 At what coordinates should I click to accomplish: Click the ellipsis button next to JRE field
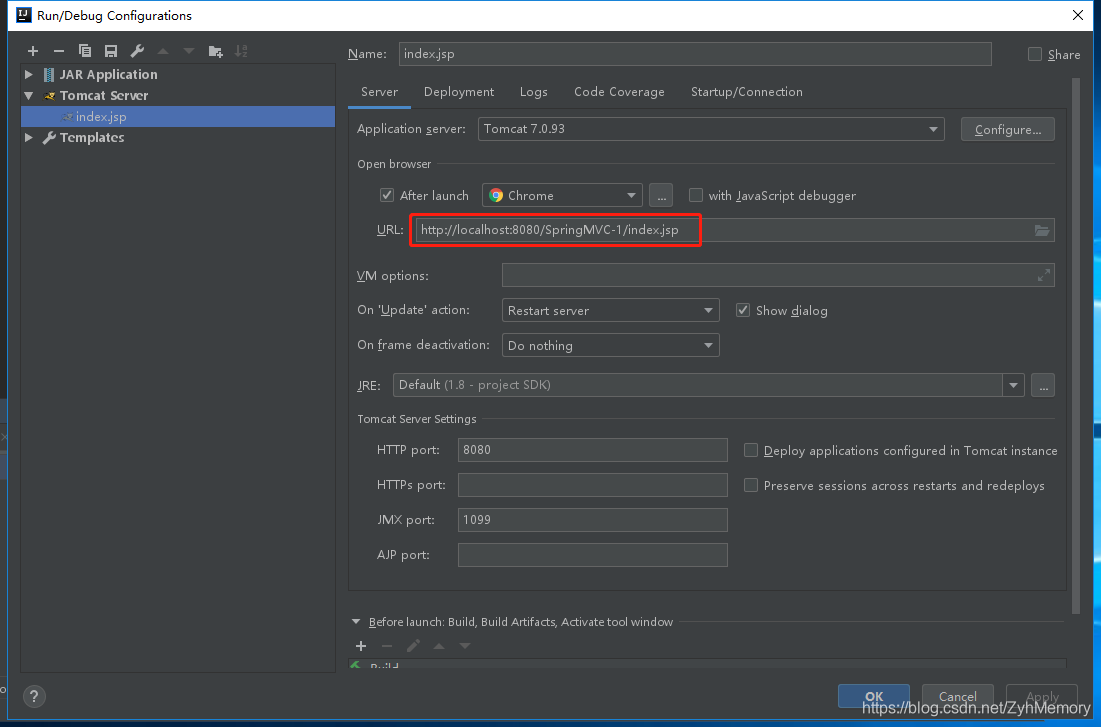1043,386
